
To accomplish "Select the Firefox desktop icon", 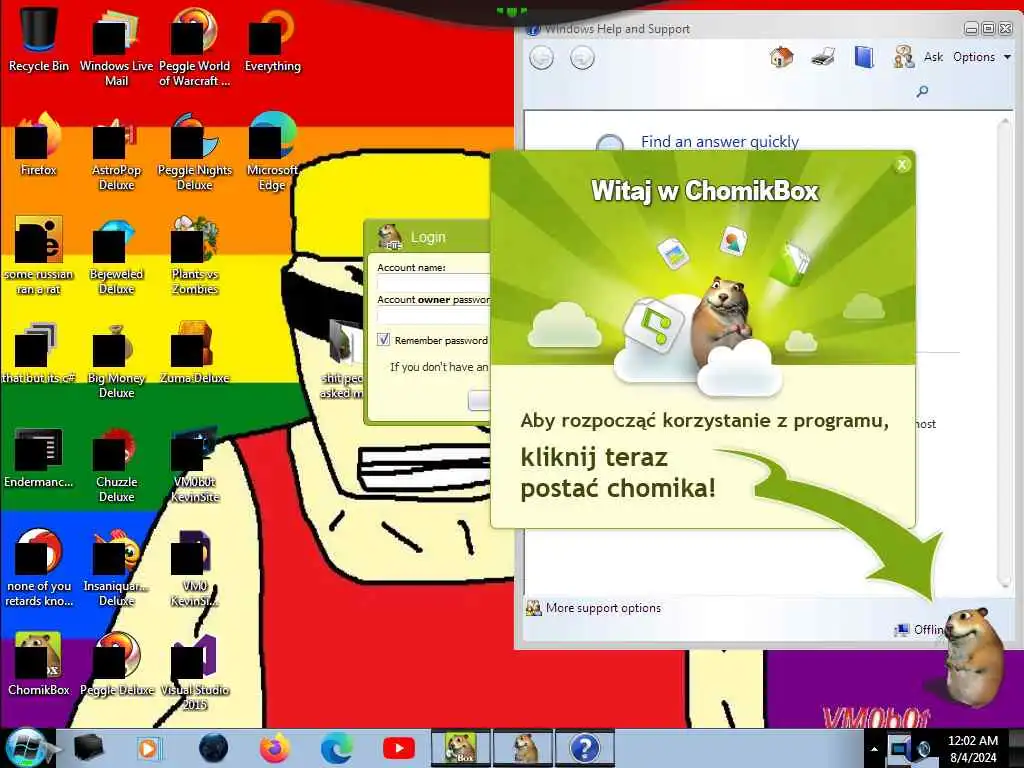I will [x=39, y=144].
